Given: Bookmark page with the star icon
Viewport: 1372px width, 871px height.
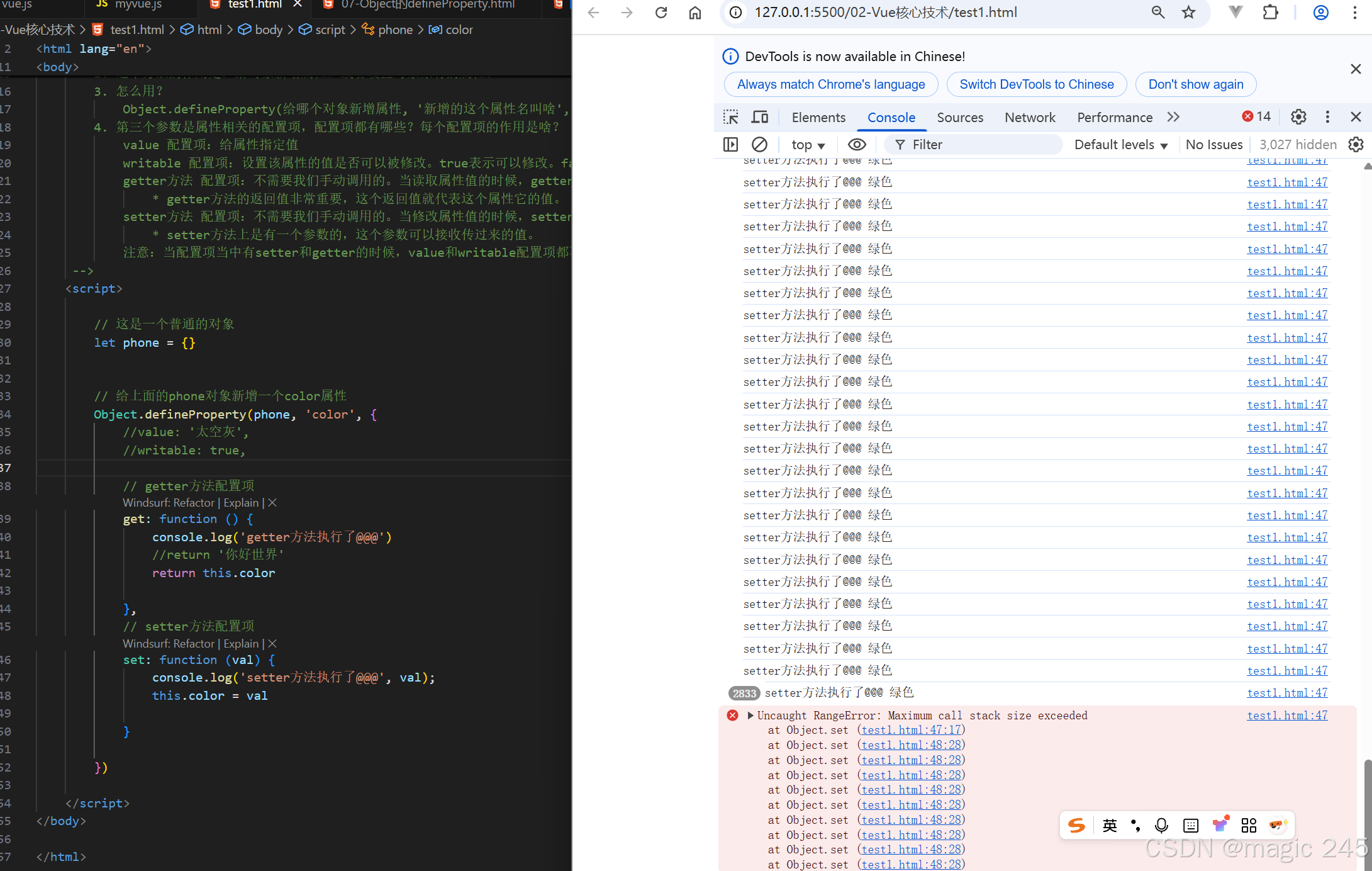Looking at the screenshot, I should 1188,13.
